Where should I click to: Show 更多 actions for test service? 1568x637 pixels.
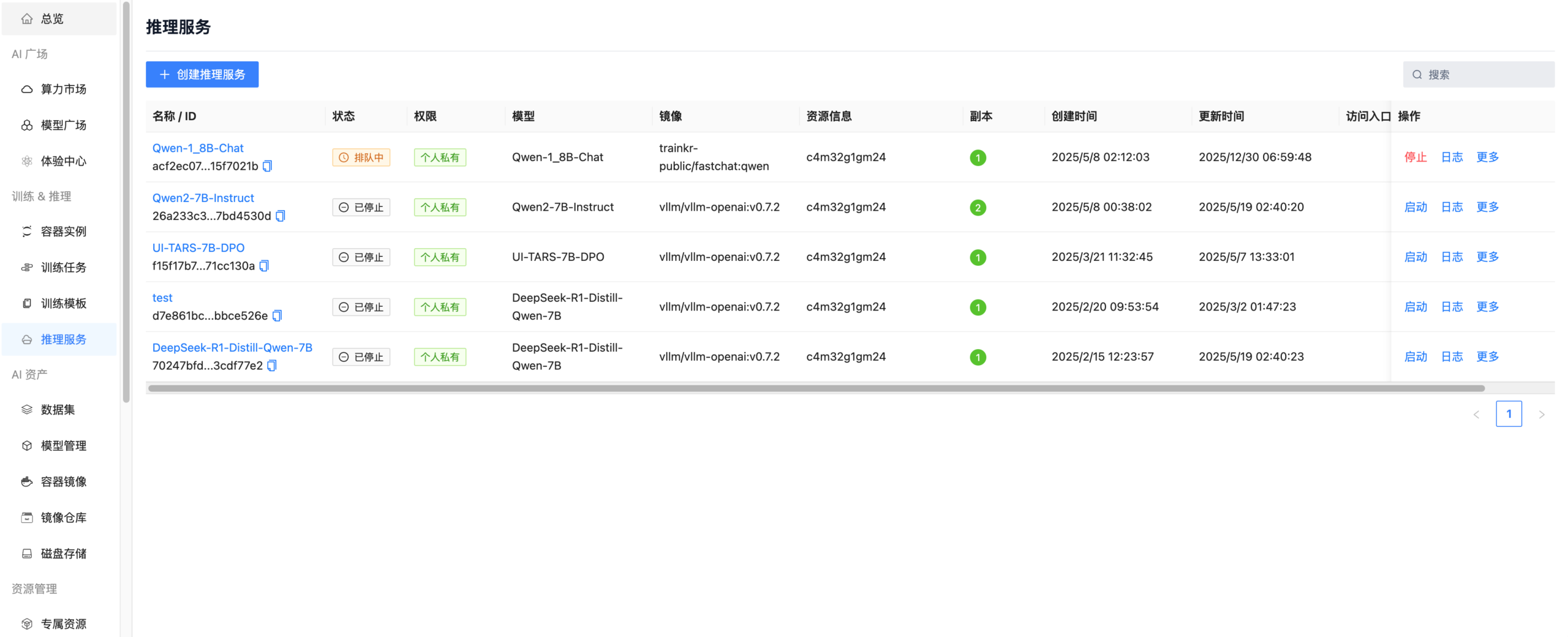(1487, 307)
